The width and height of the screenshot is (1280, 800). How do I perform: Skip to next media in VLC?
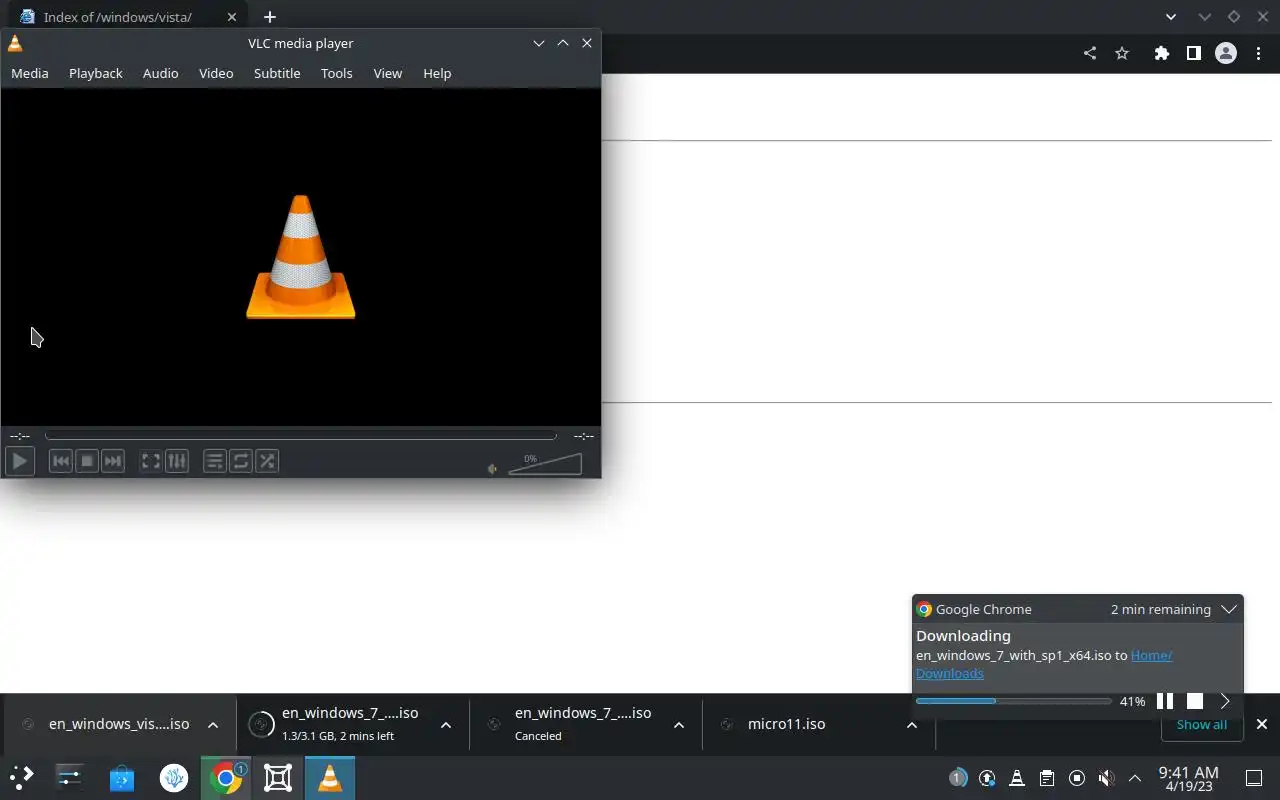click(113, 461)
